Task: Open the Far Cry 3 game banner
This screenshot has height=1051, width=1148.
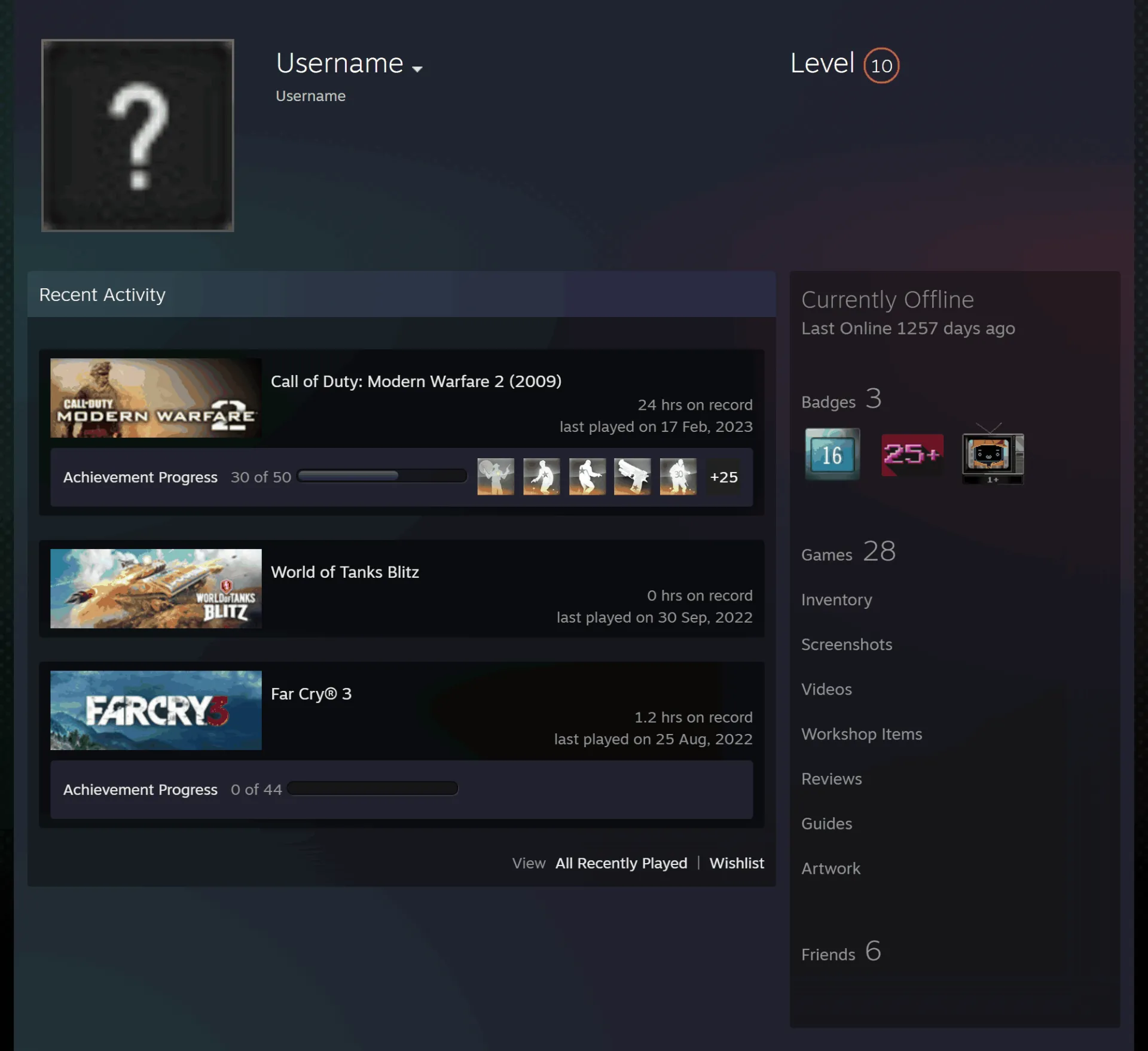Action: click(x=156, y=710)
